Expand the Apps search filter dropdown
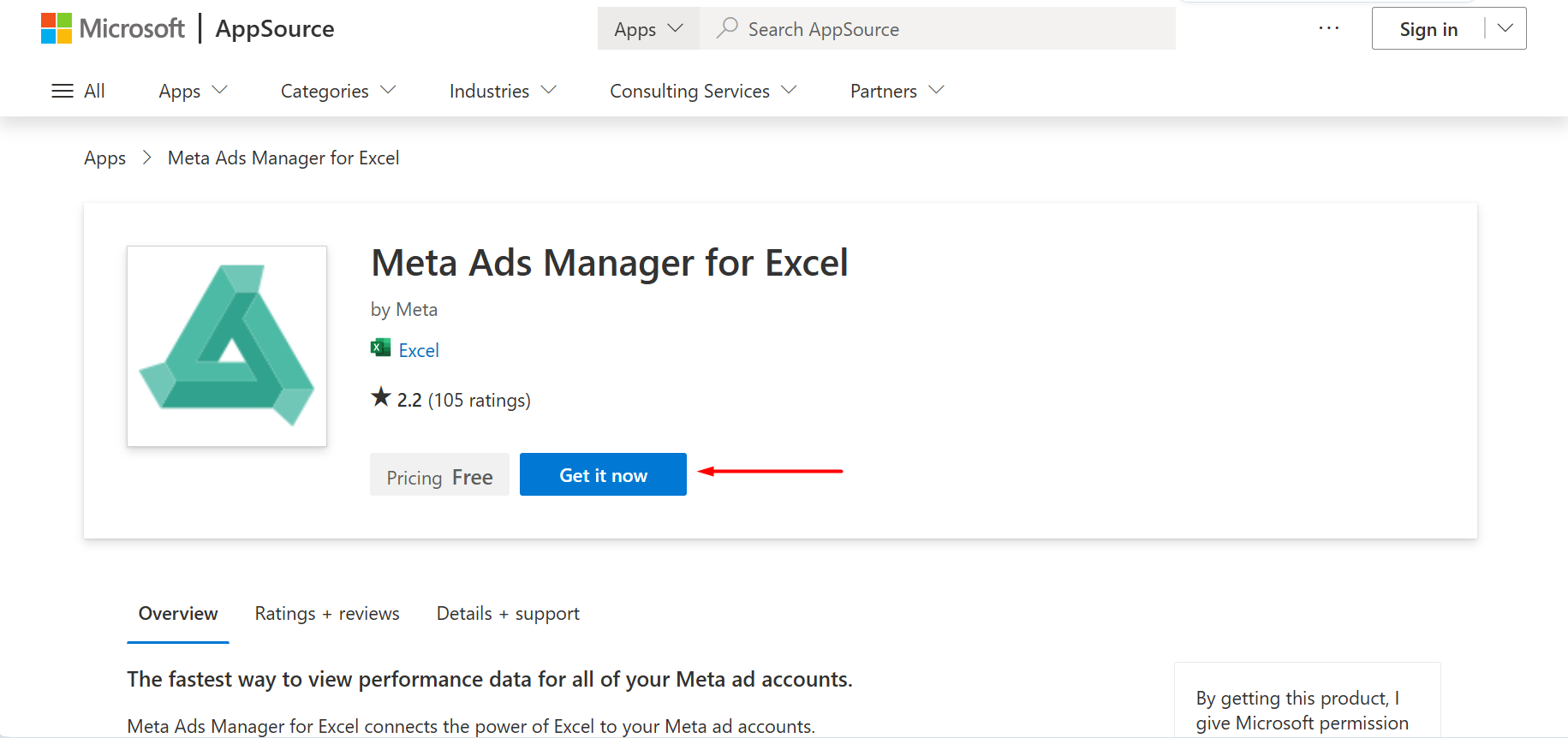This screenshot has width=1568, height=738. (x=648, y=28)
